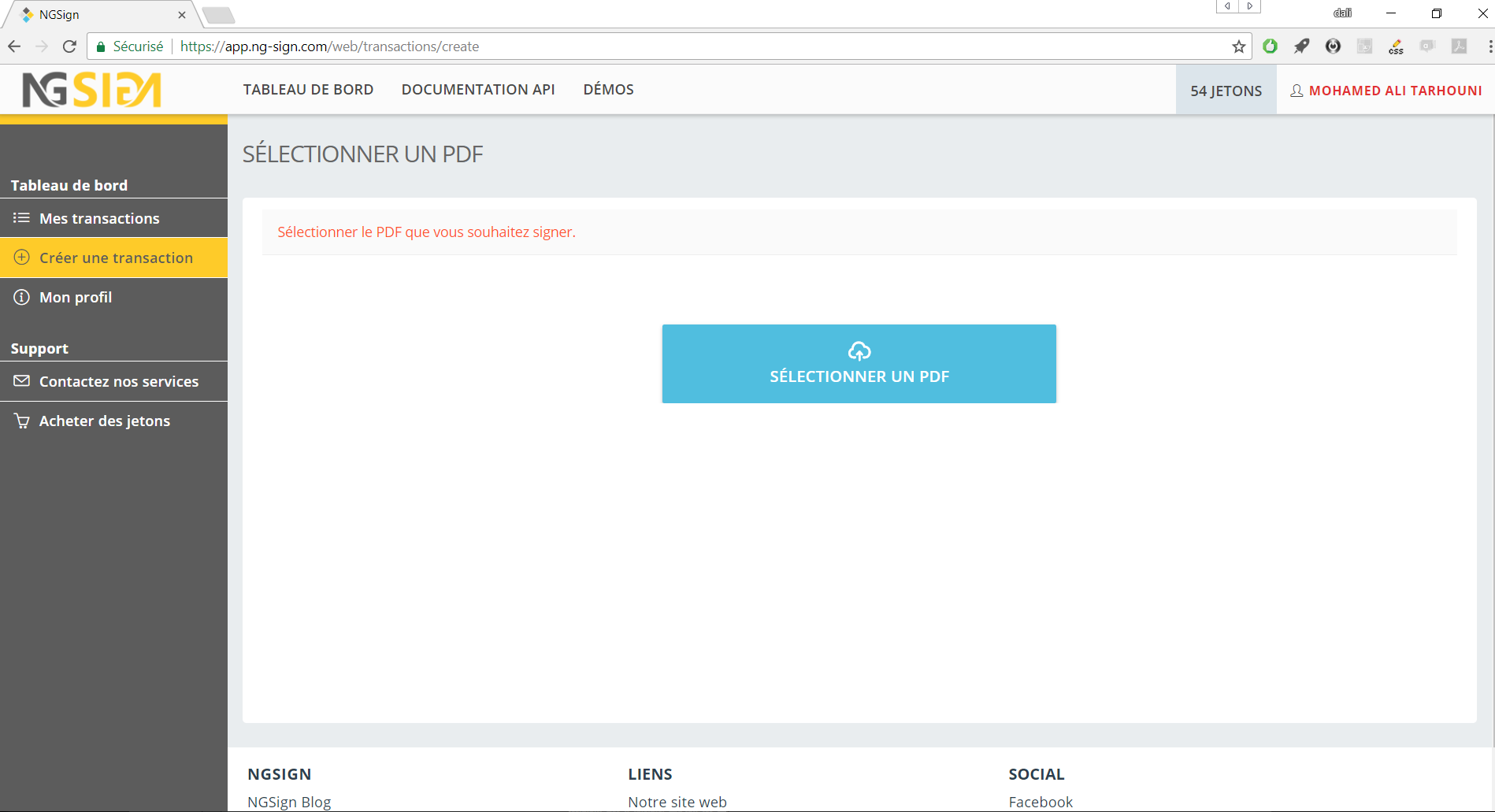The image size is (1495, 812).
Task: Click the 54 Jetons button
Action: [x=1226, y=91]
